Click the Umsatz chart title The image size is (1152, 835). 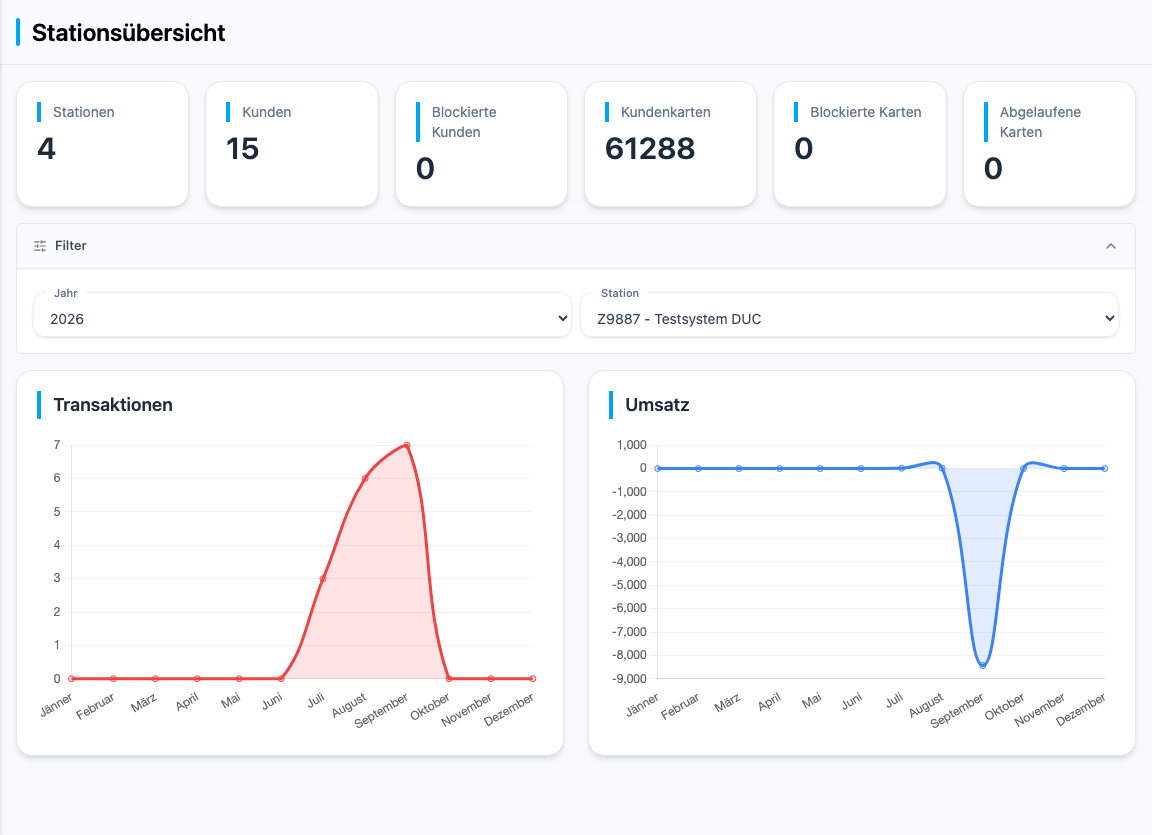click(x=658, y=405)
